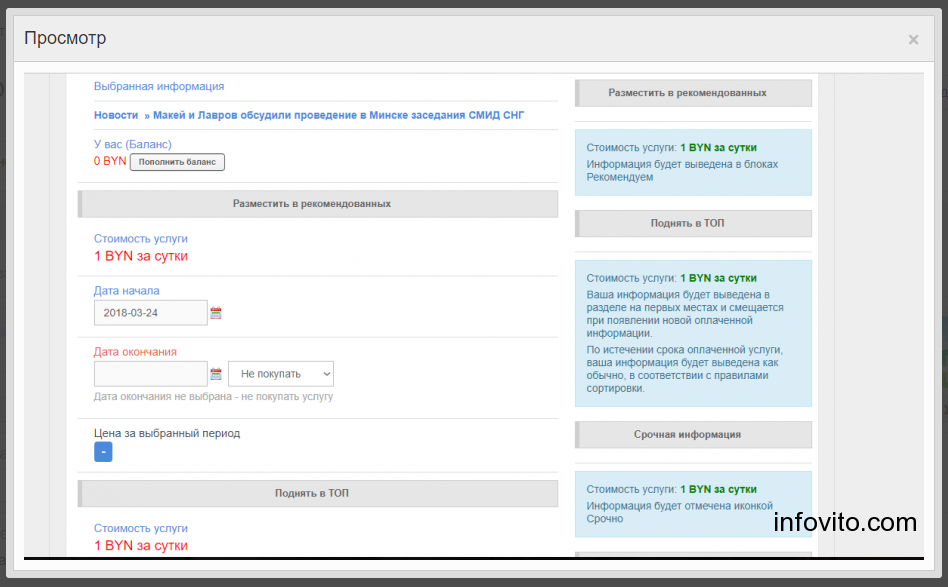Select the Срочная информация bar
Image resolution: width=948 pixels, height=587 pixels.
point(693,435)
